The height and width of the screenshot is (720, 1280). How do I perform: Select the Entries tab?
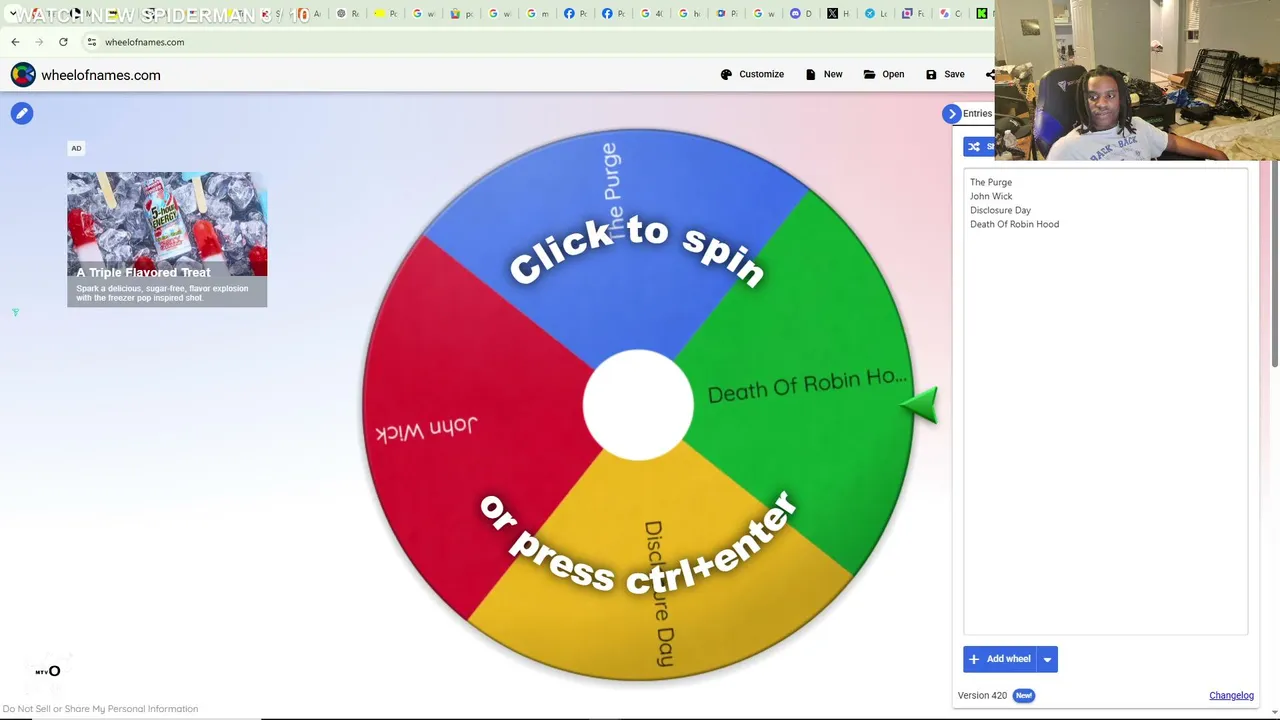[x=978, y=114]
